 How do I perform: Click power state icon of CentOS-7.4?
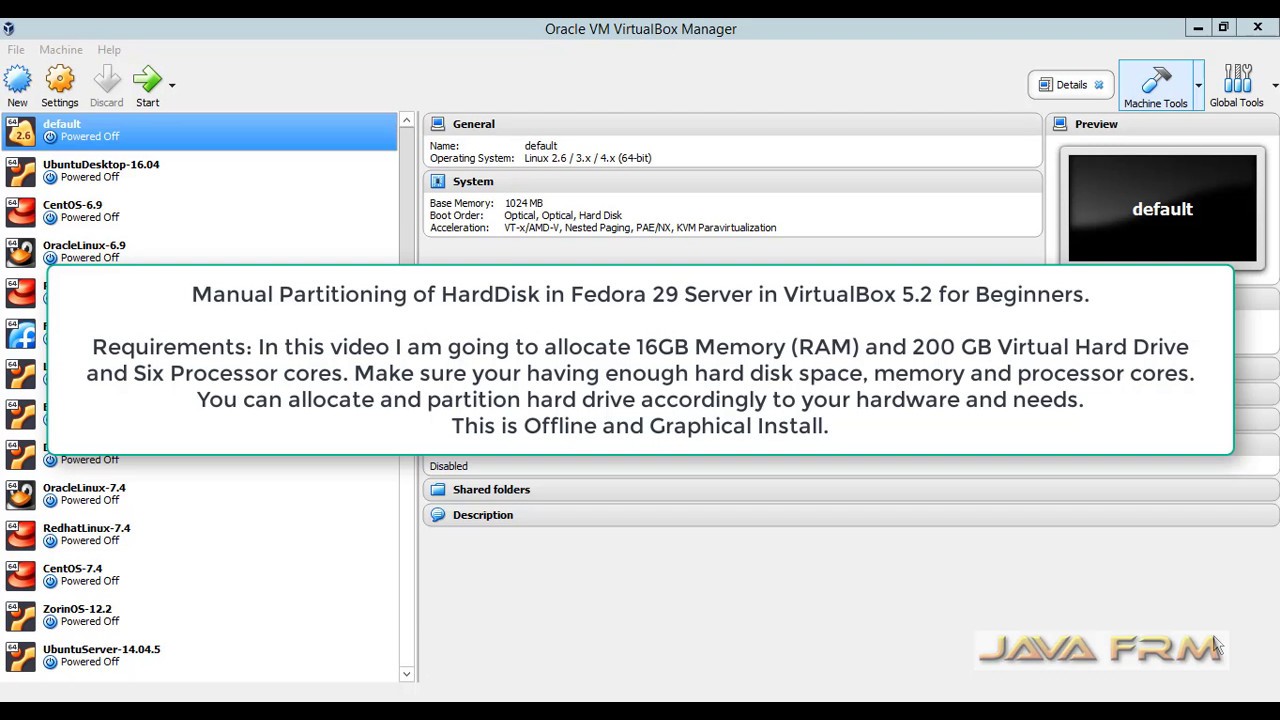pyautogui.click(x=50, y=581)
